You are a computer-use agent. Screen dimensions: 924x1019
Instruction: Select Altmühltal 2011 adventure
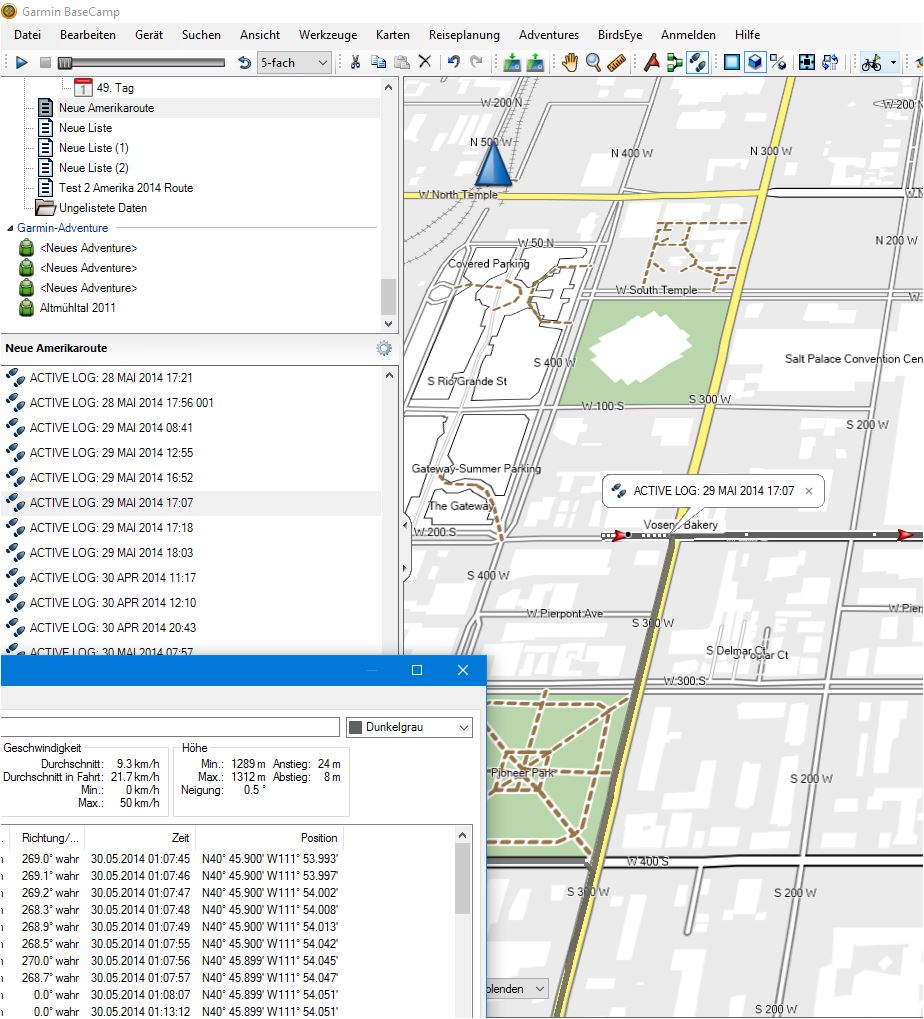point(77,308)
